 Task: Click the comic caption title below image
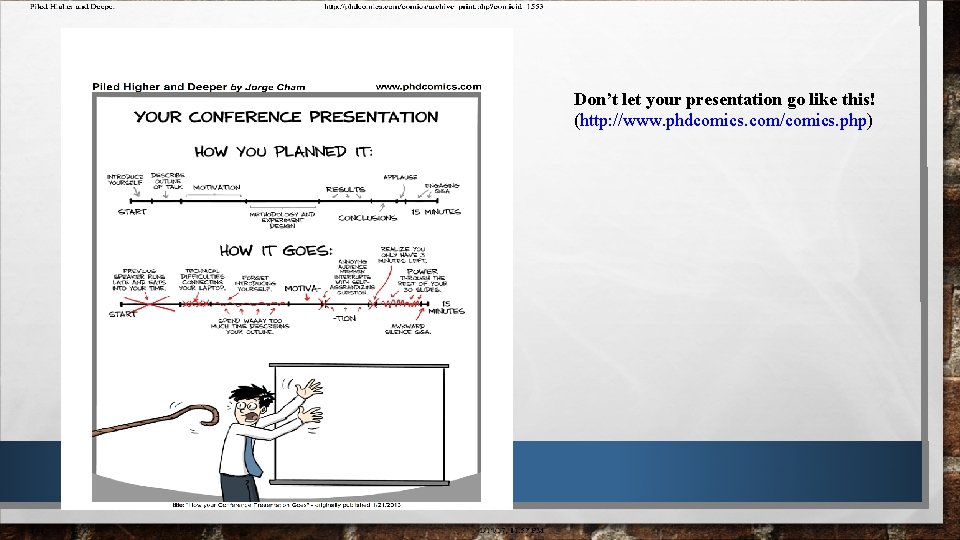pos(287,505)
